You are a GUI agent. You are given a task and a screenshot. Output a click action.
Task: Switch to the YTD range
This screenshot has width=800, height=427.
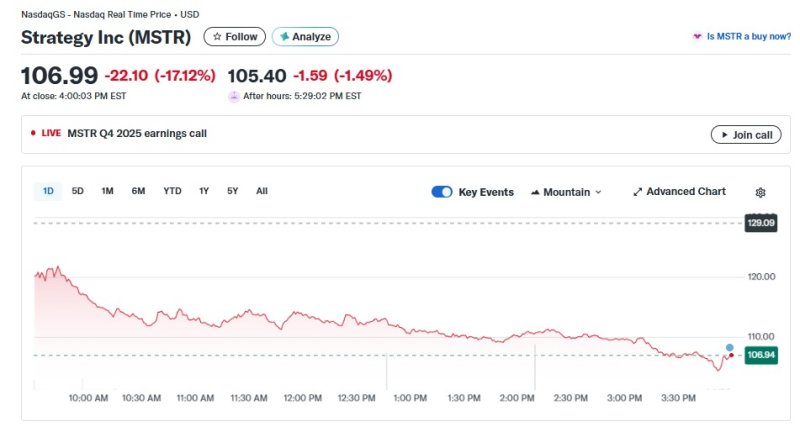coord(172,191)
